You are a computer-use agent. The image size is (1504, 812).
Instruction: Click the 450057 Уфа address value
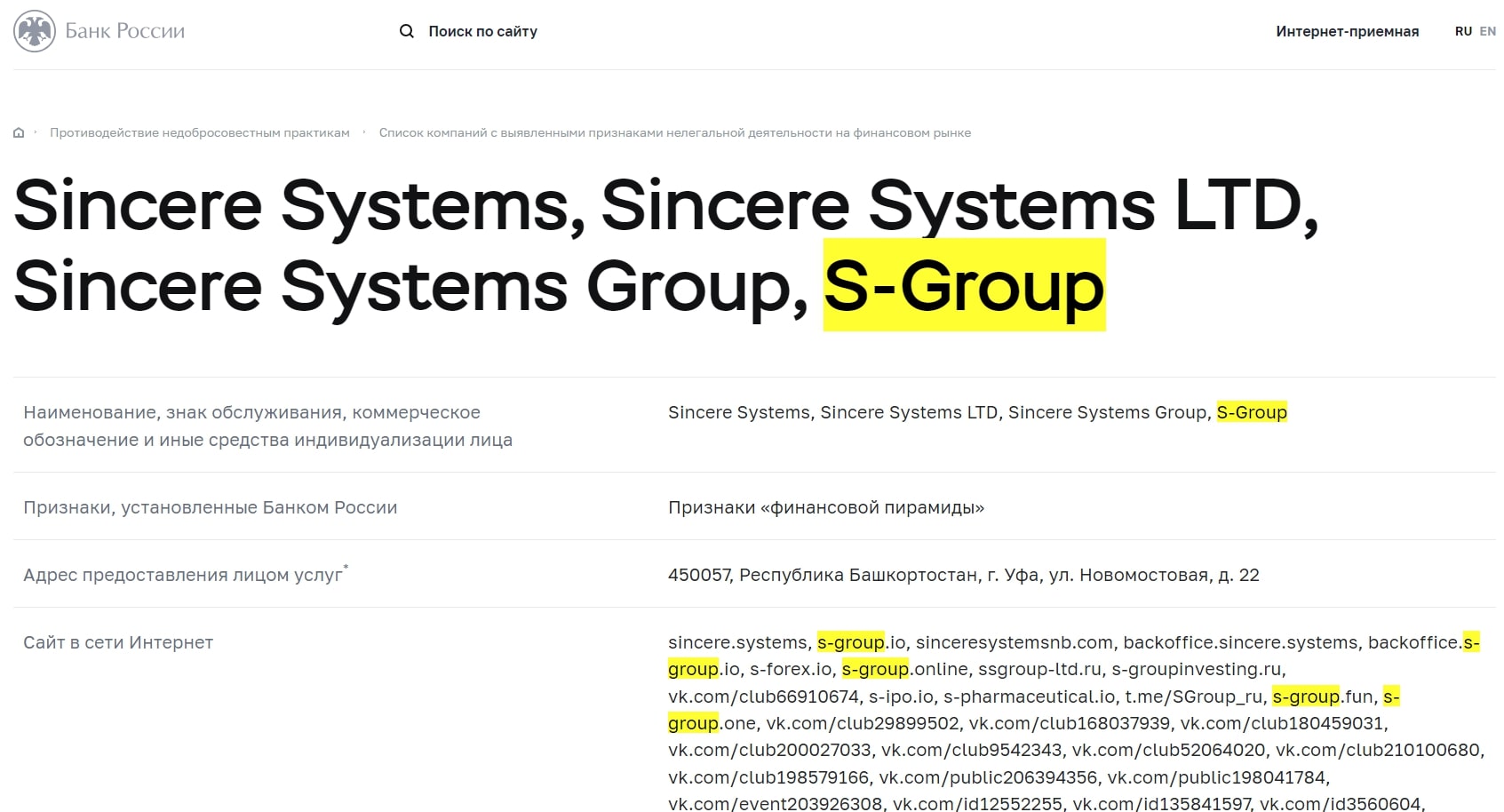pyautogui.click(x=964, y=575)
